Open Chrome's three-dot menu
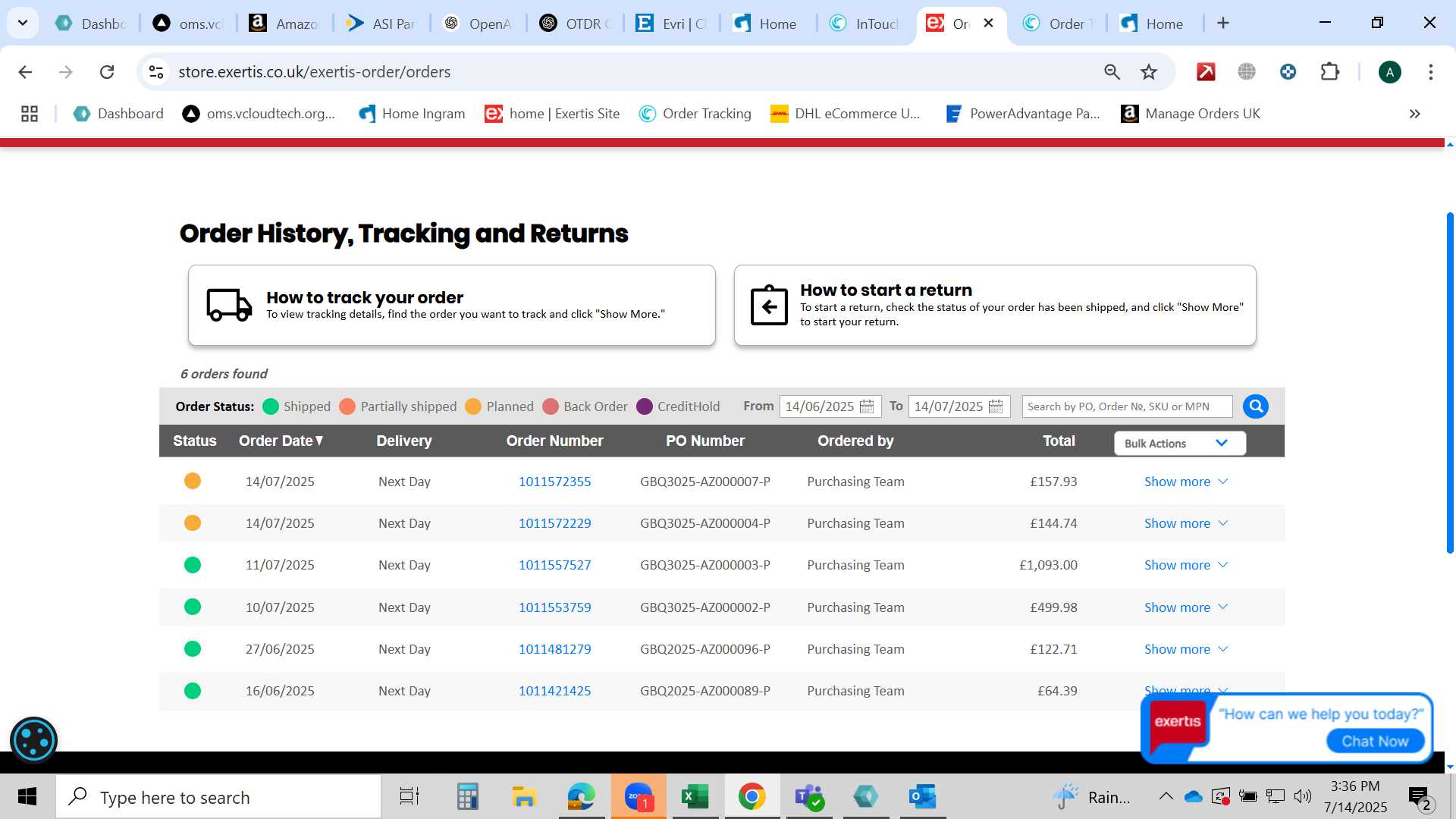1456x819 pixels. coord(1430,72)
